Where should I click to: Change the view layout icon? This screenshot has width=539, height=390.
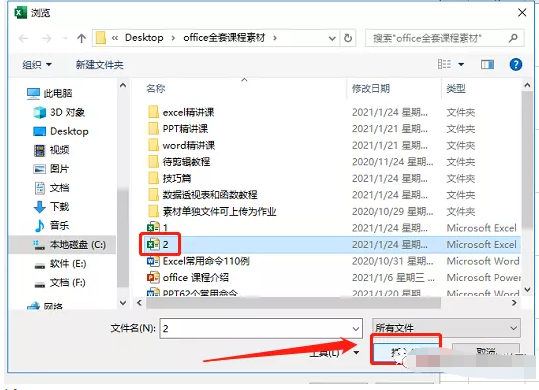(x=444, y=64)
